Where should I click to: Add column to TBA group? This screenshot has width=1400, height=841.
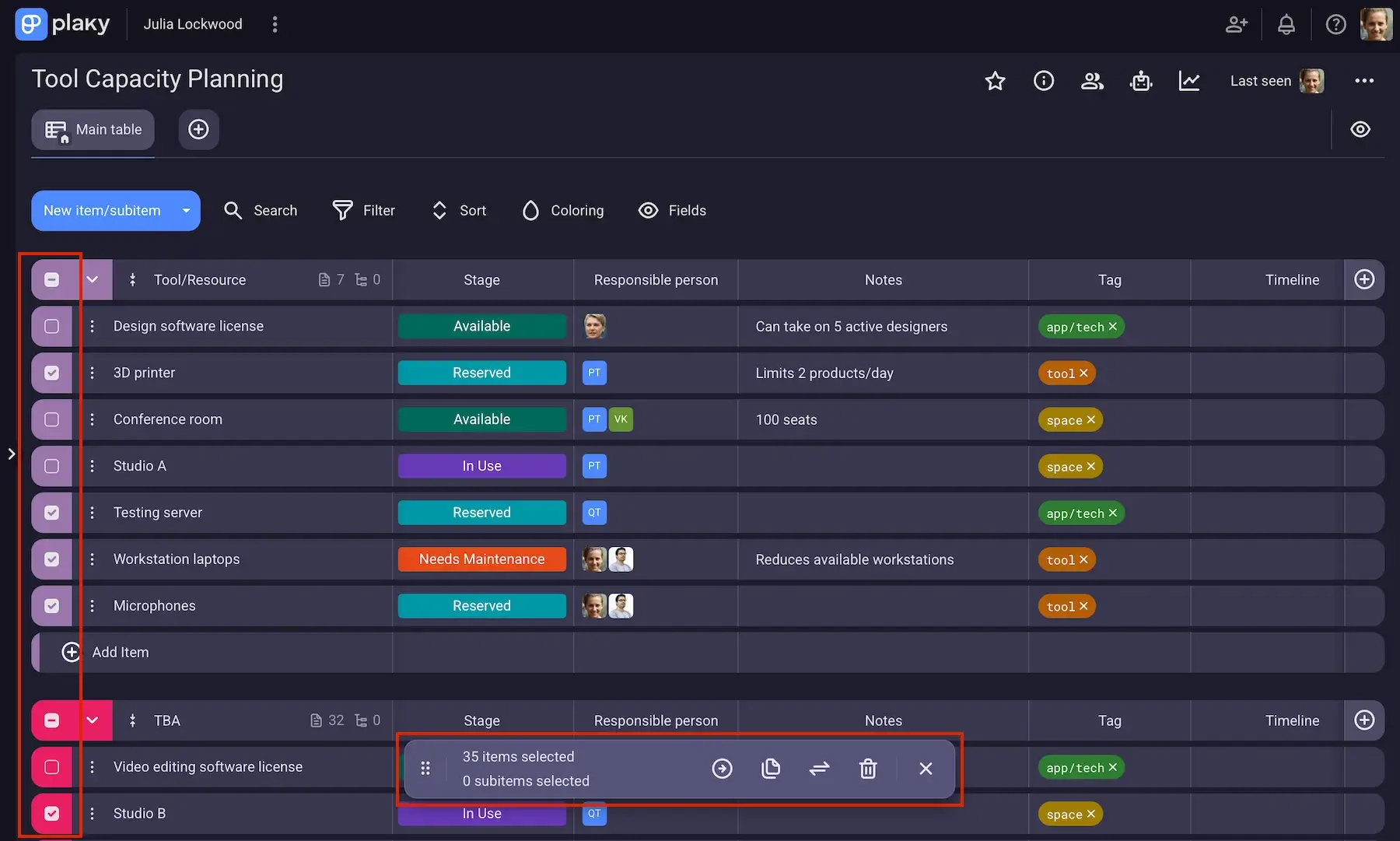tap(1364, 720)
